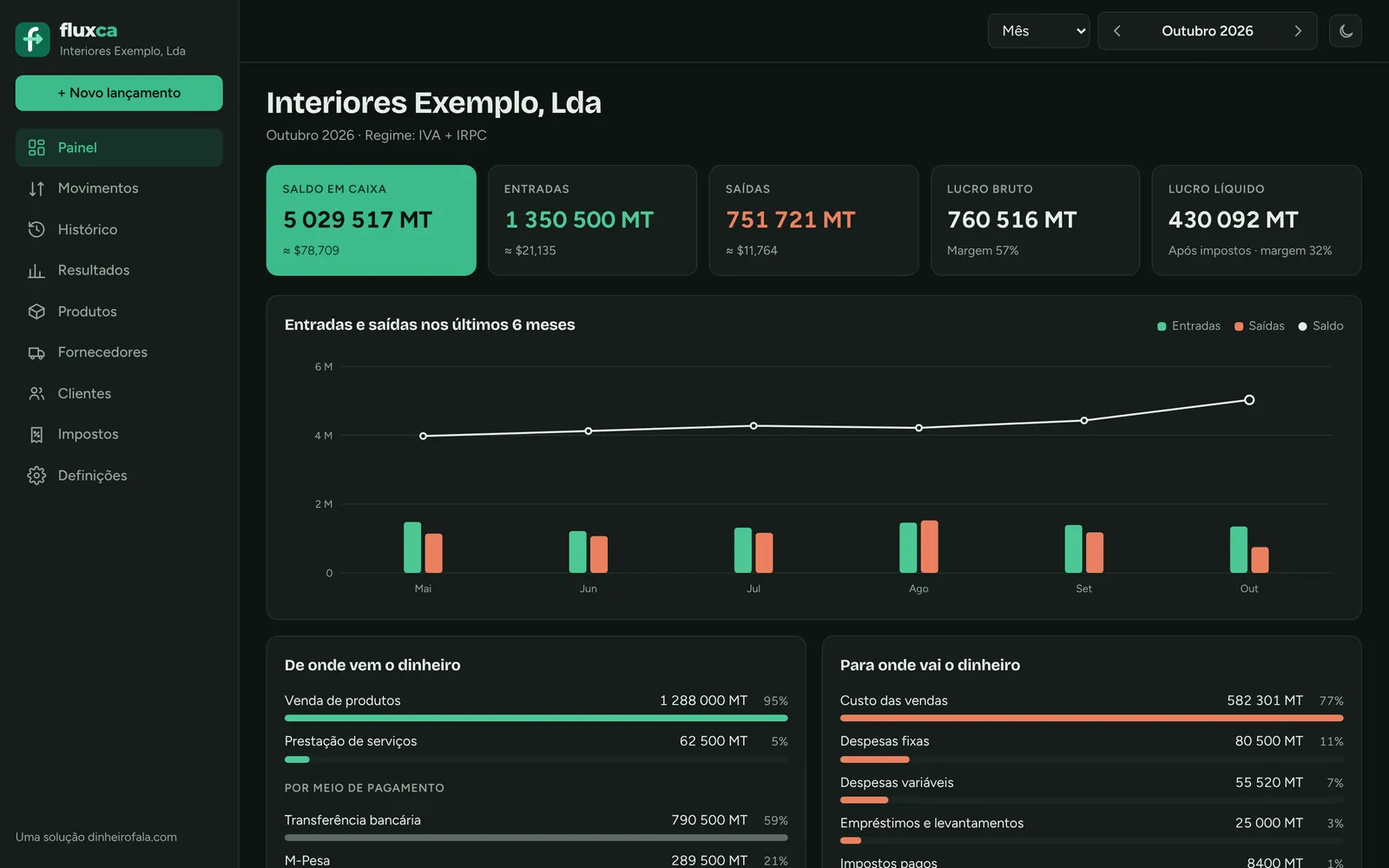This screenshot has height=868, width=1389.
Task: Click the Novo lançamento button
Action: [119, 93]
